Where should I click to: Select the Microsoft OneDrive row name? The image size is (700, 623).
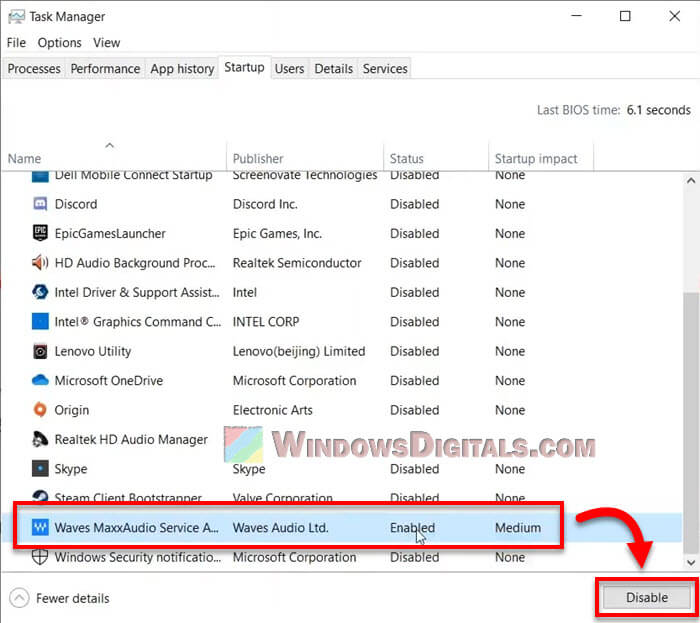tap(108, 381)
